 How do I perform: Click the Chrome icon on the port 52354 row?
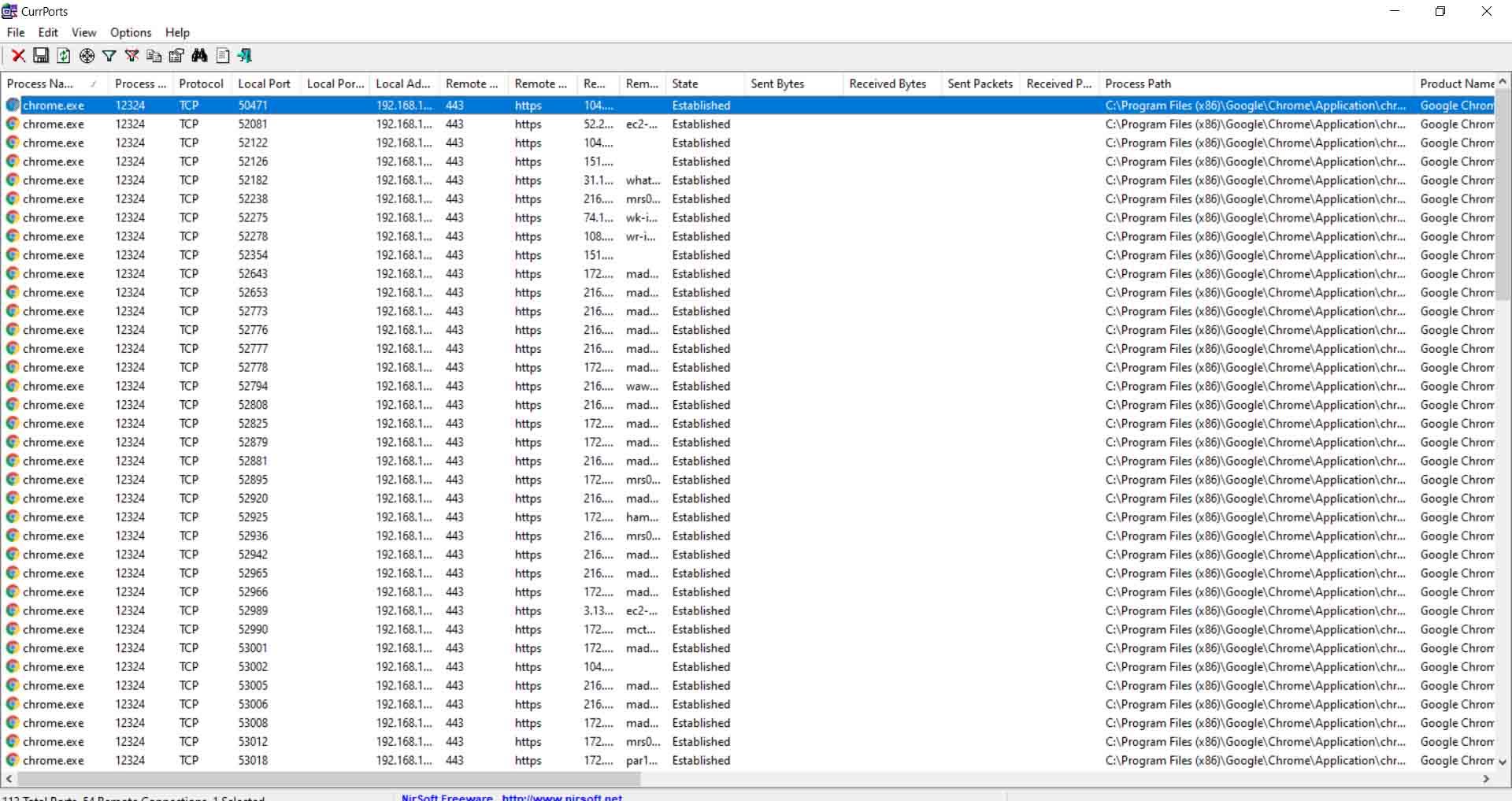[13, 254]
